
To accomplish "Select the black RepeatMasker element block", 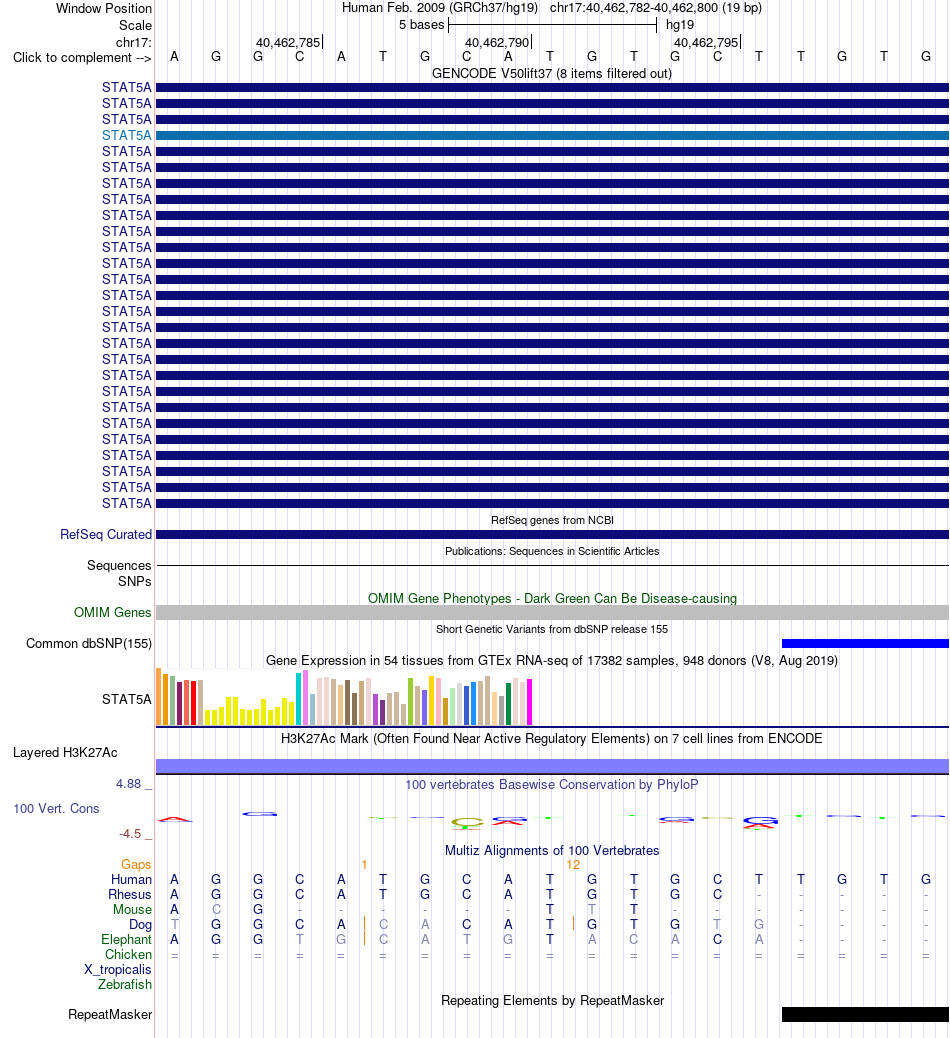I will [x=865, y=1014].
